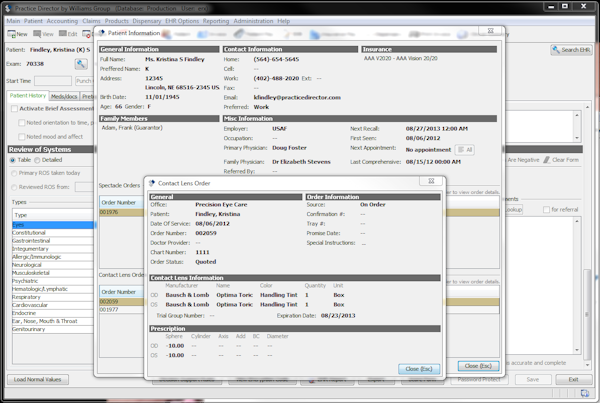
Task: Select Psychiatric in Types list
Action: [x=53, y=281]
